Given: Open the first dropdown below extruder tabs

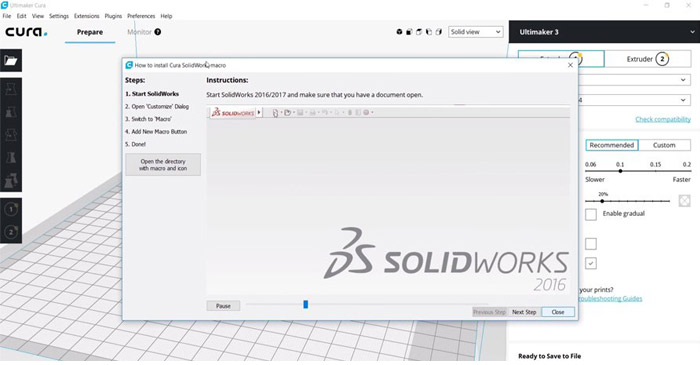Looking at the screenshot, I should pyautogui.click(x=635, y=80).
